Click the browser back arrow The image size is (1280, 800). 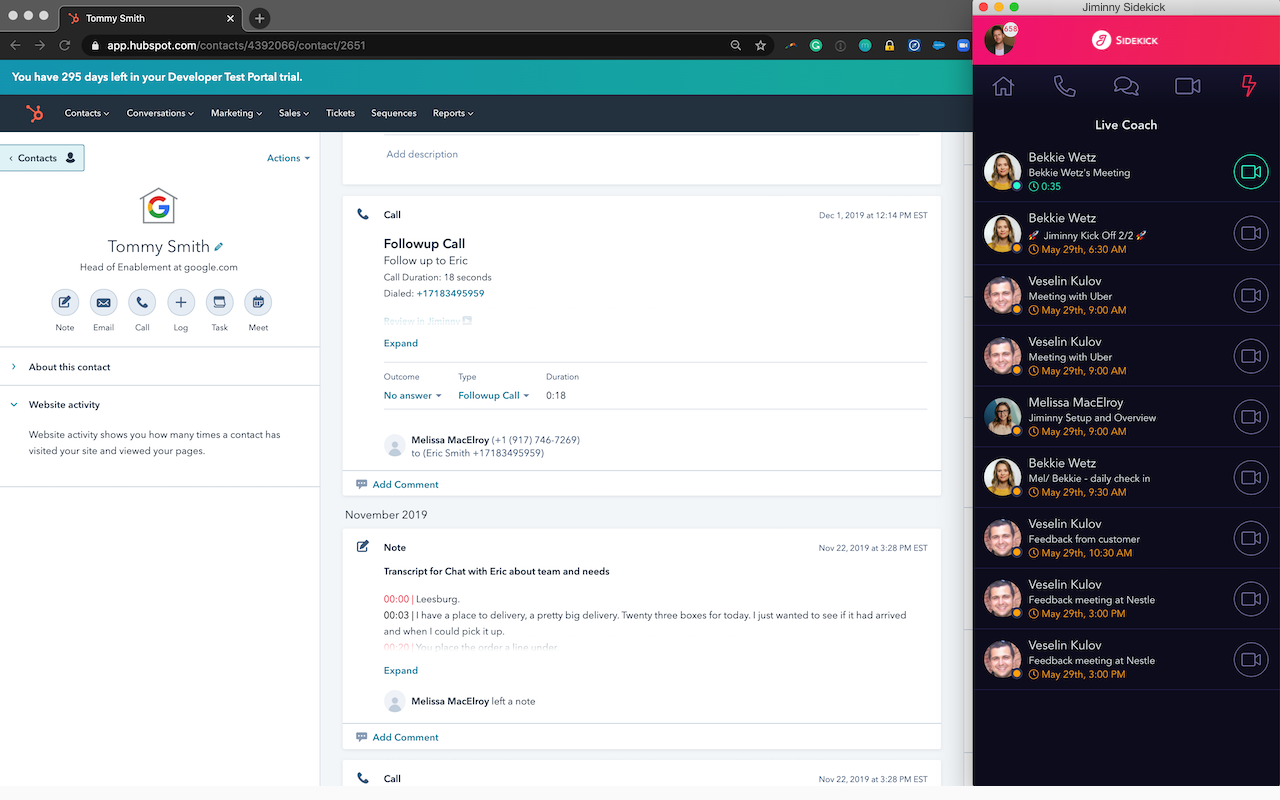pyautogui.click(x=15, y=45)
